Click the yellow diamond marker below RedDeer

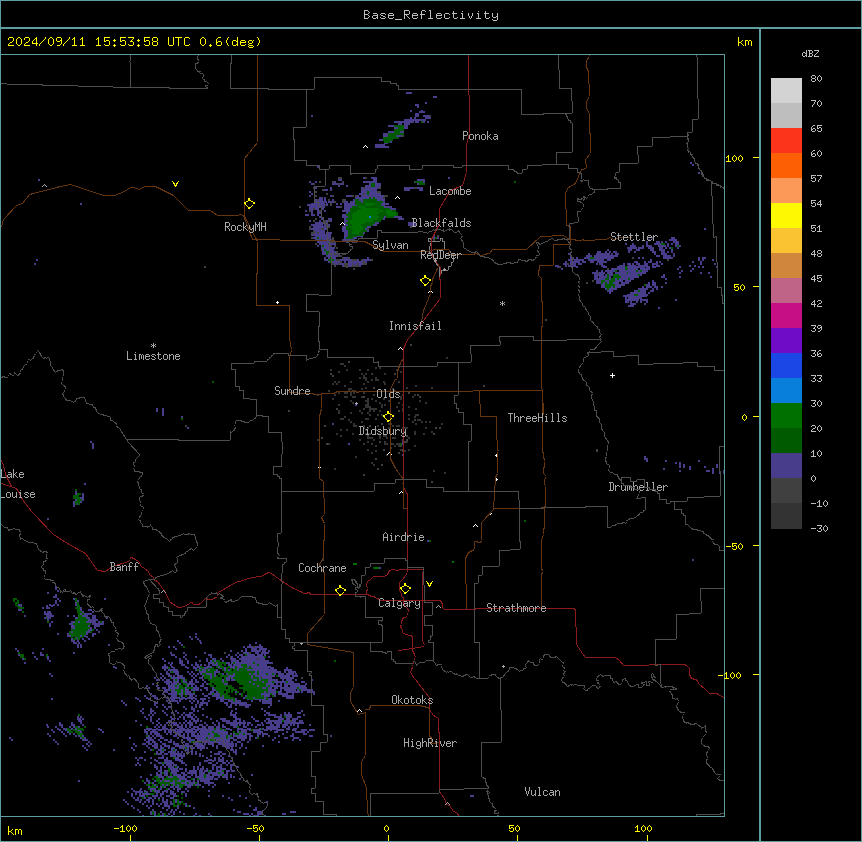[426, 281]
